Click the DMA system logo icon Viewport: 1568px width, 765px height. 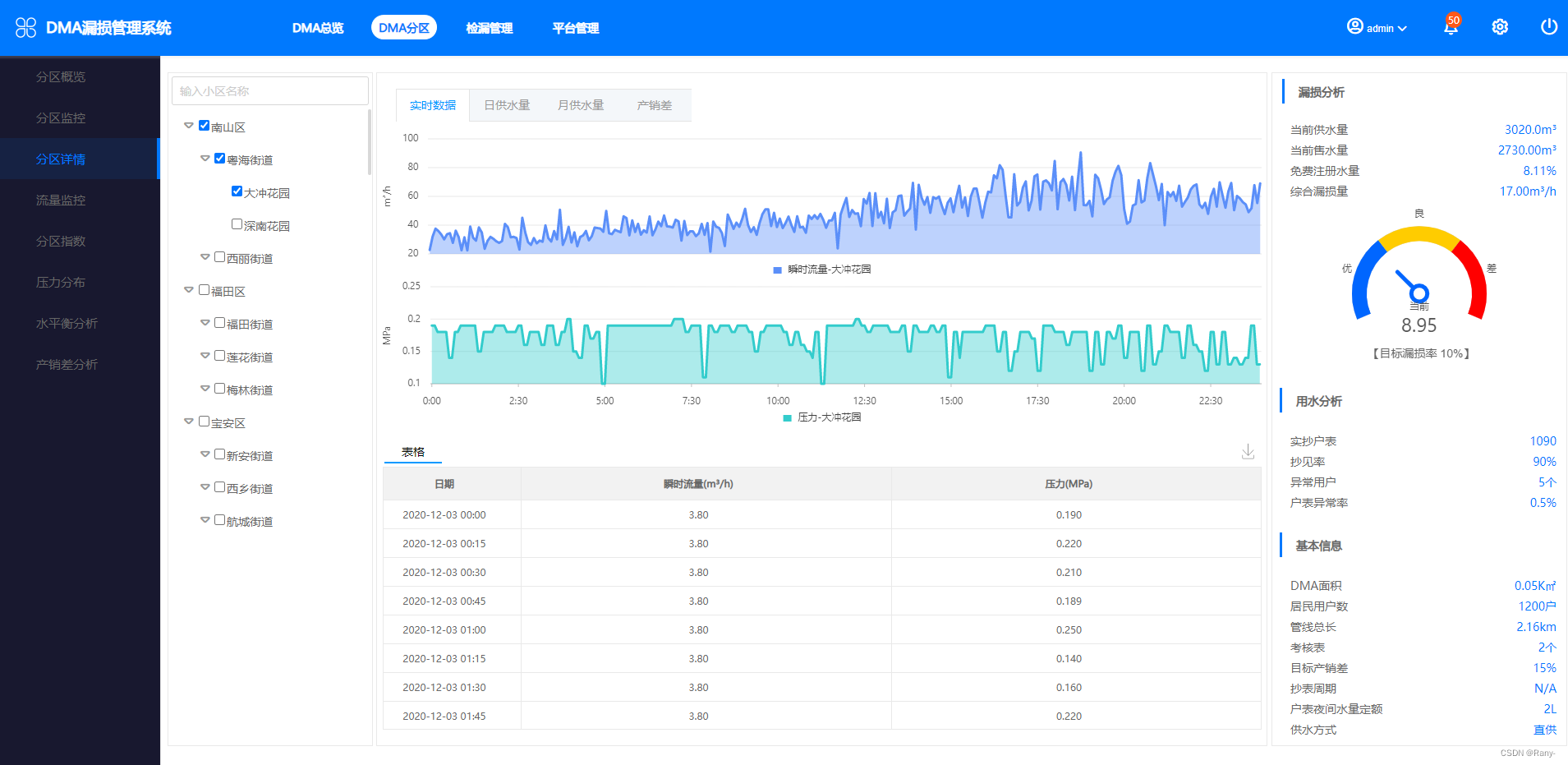point(26,28)
